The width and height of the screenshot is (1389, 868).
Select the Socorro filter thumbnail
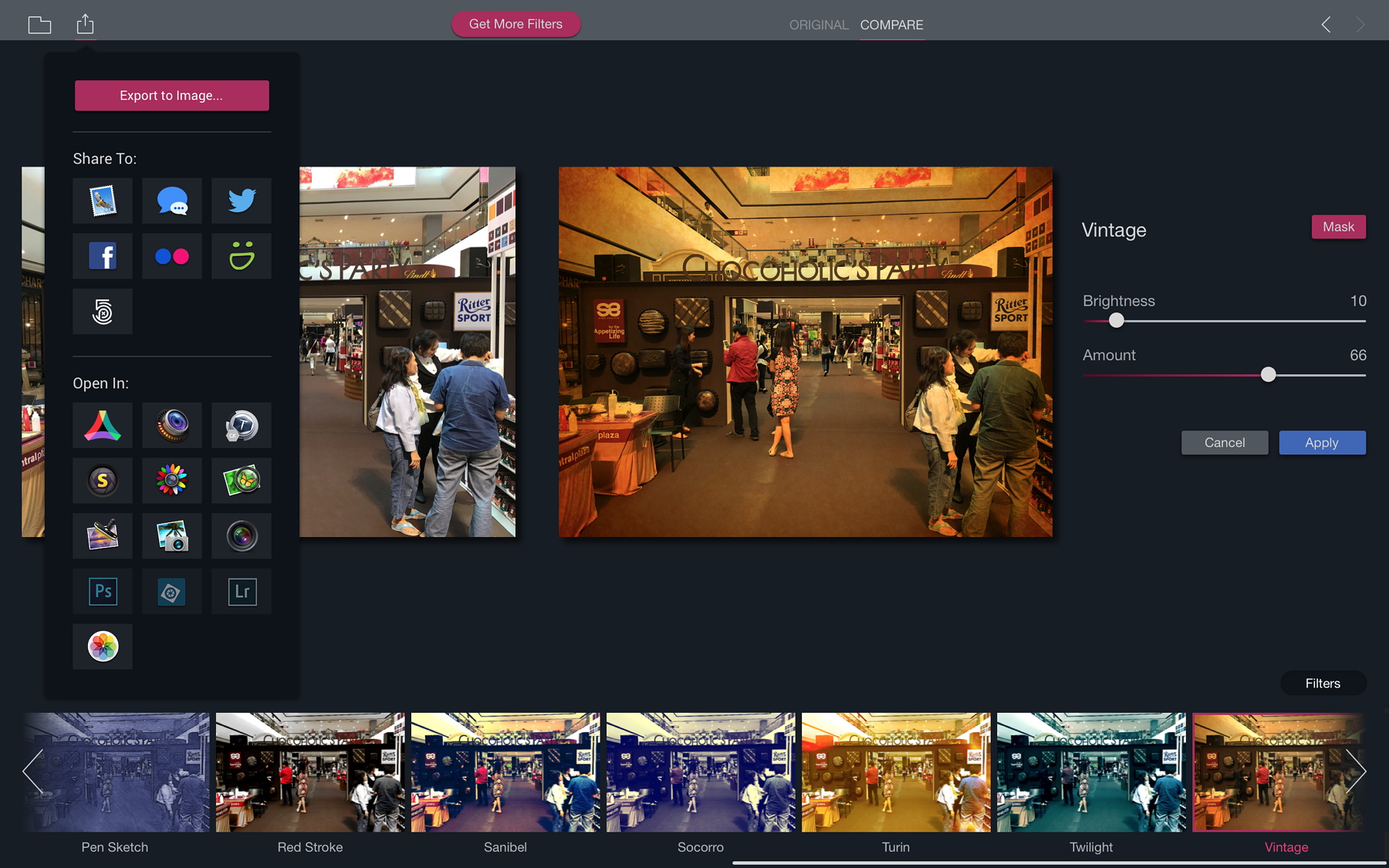pos(701,772)
